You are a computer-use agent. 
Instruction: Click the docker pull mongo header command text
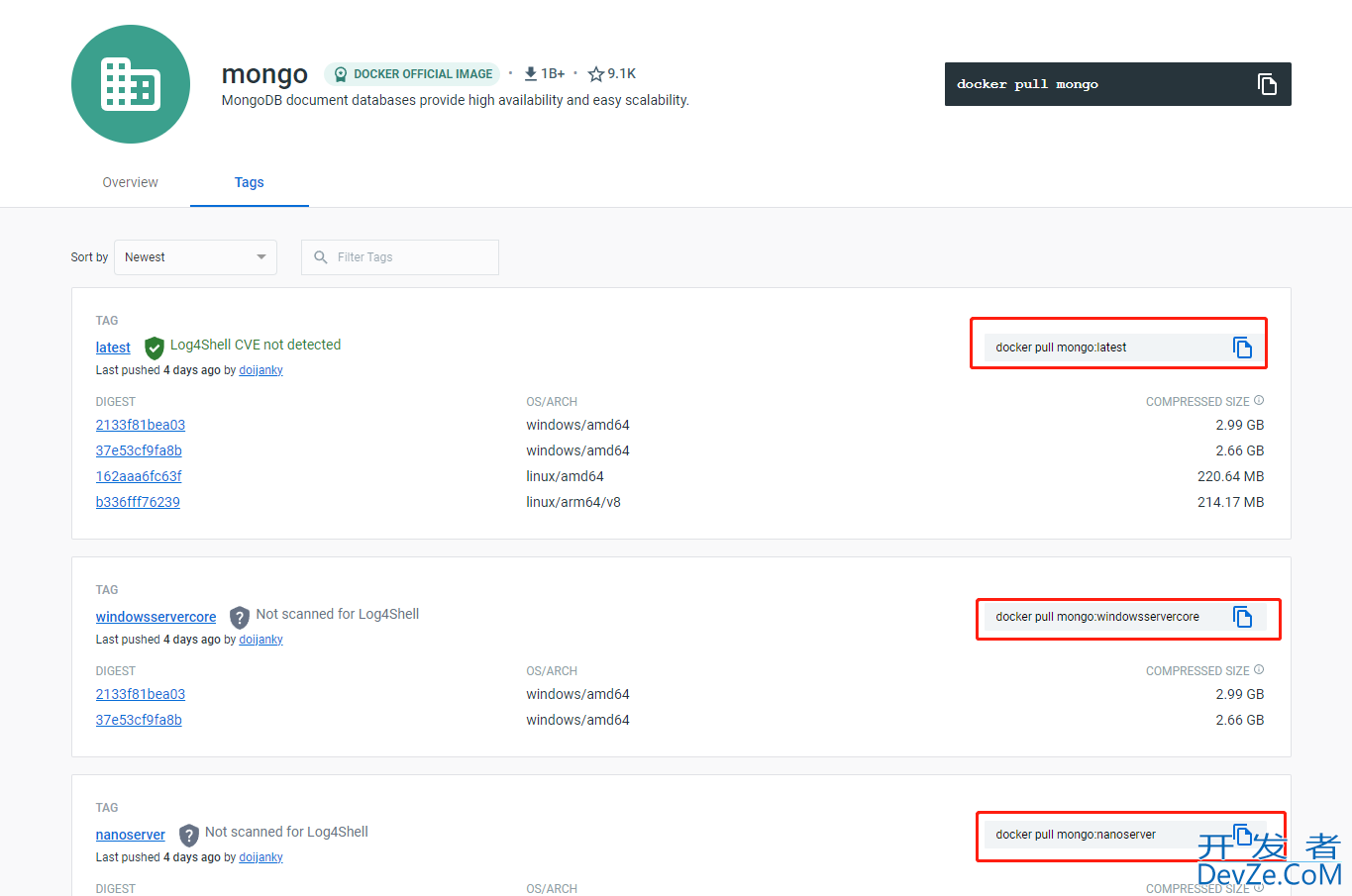point(1027,84)
